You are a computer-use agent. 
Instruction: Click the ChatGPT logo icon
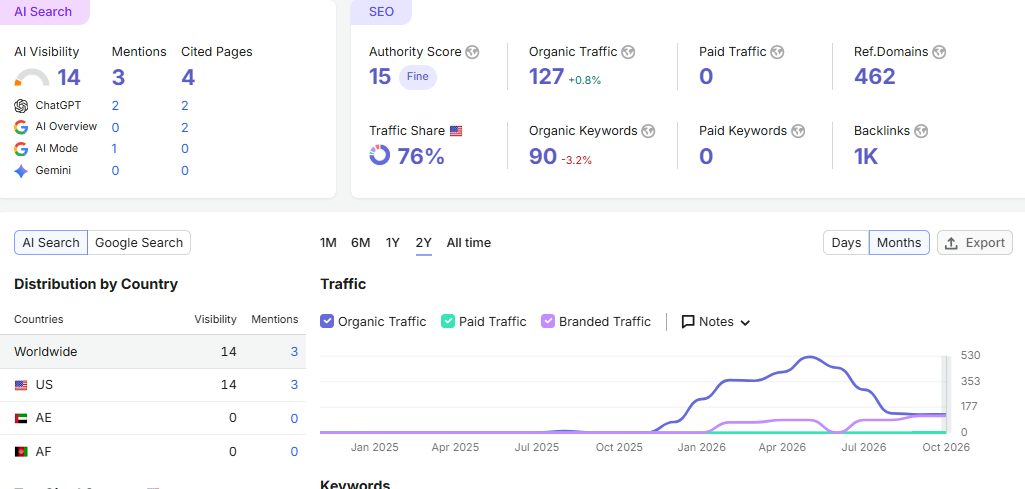click(x=21, y=106)
